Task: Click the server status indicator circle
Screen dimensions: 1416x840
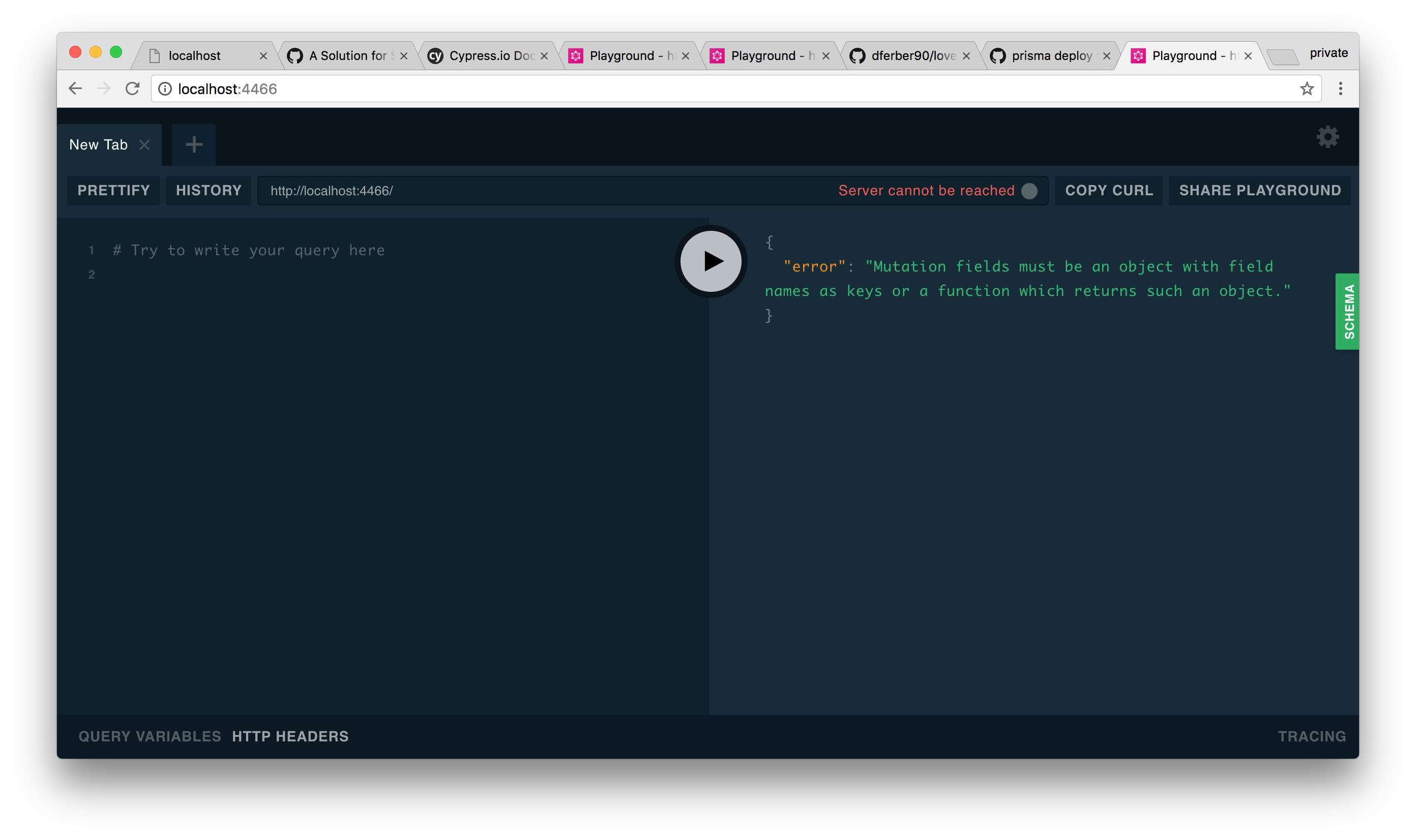Action: click(1029, 191)
